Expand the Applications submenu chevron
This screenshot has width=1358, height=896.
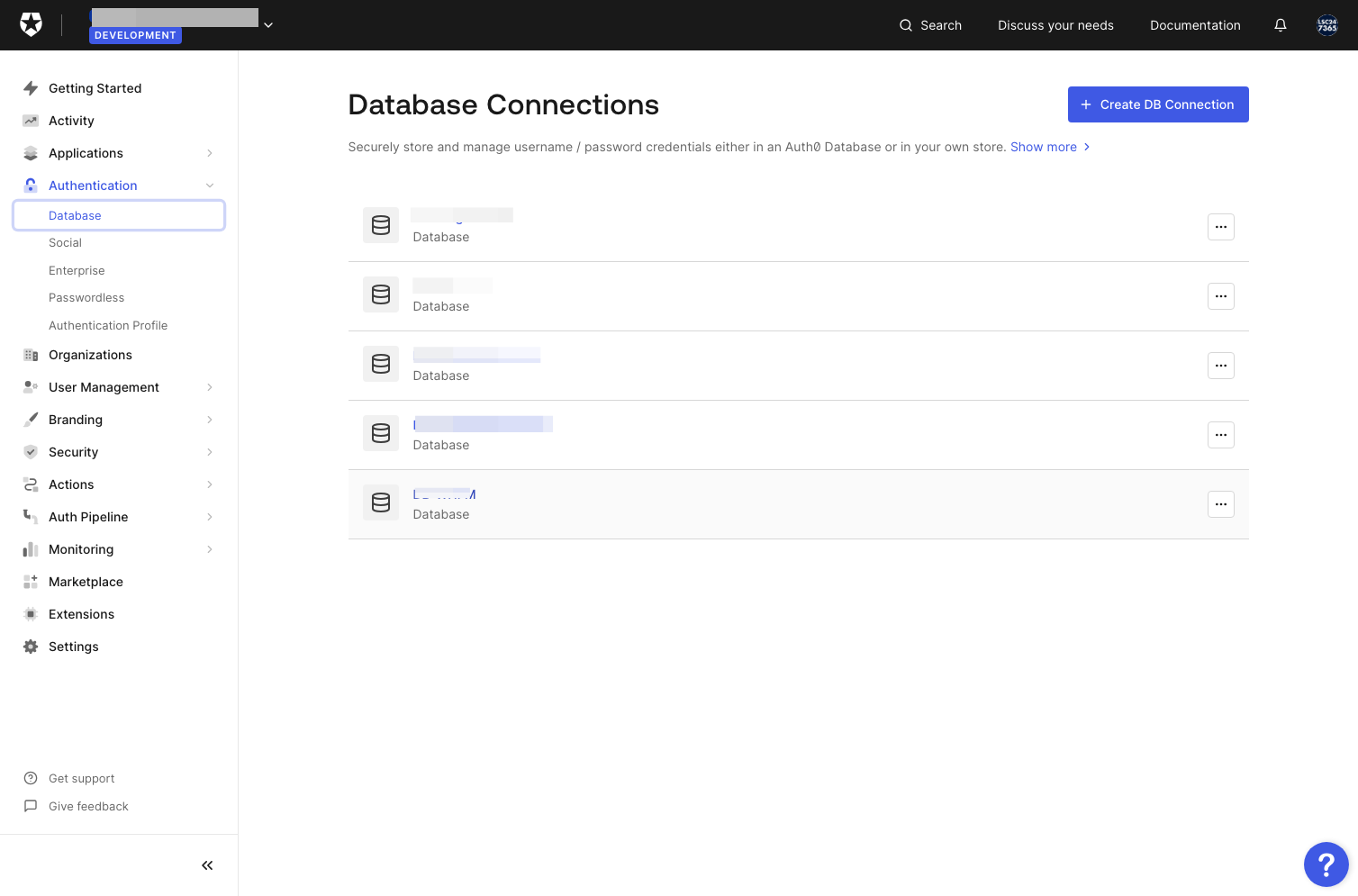(210, 153)
